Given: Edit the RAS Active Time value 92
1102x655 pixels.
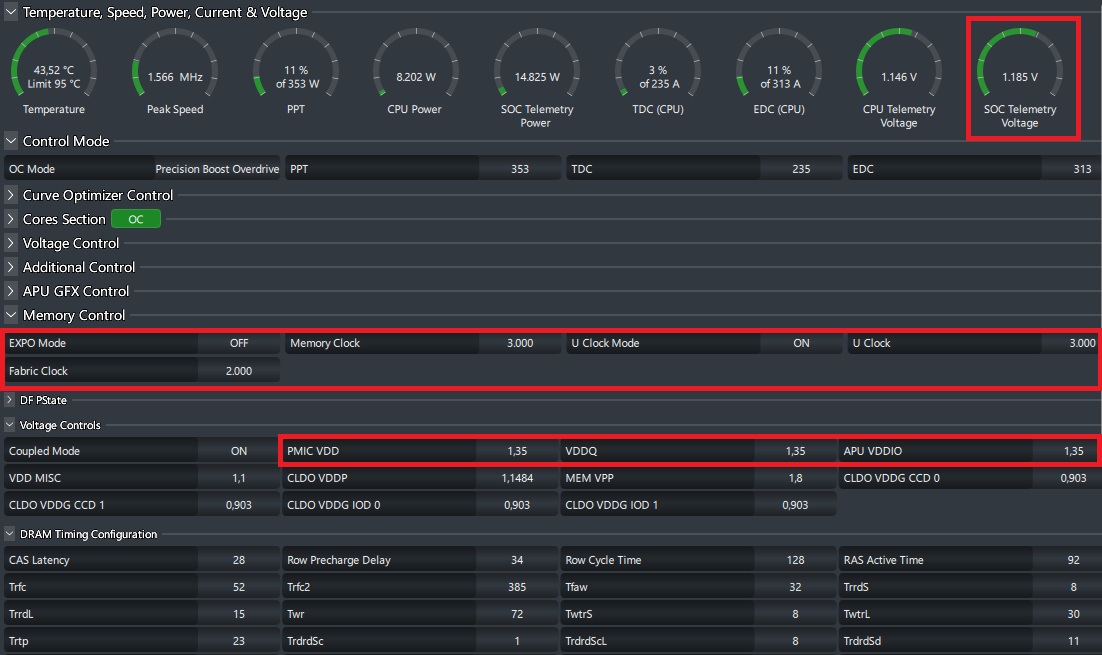Looking at the screenshot, I should (x=1067, y=560).
